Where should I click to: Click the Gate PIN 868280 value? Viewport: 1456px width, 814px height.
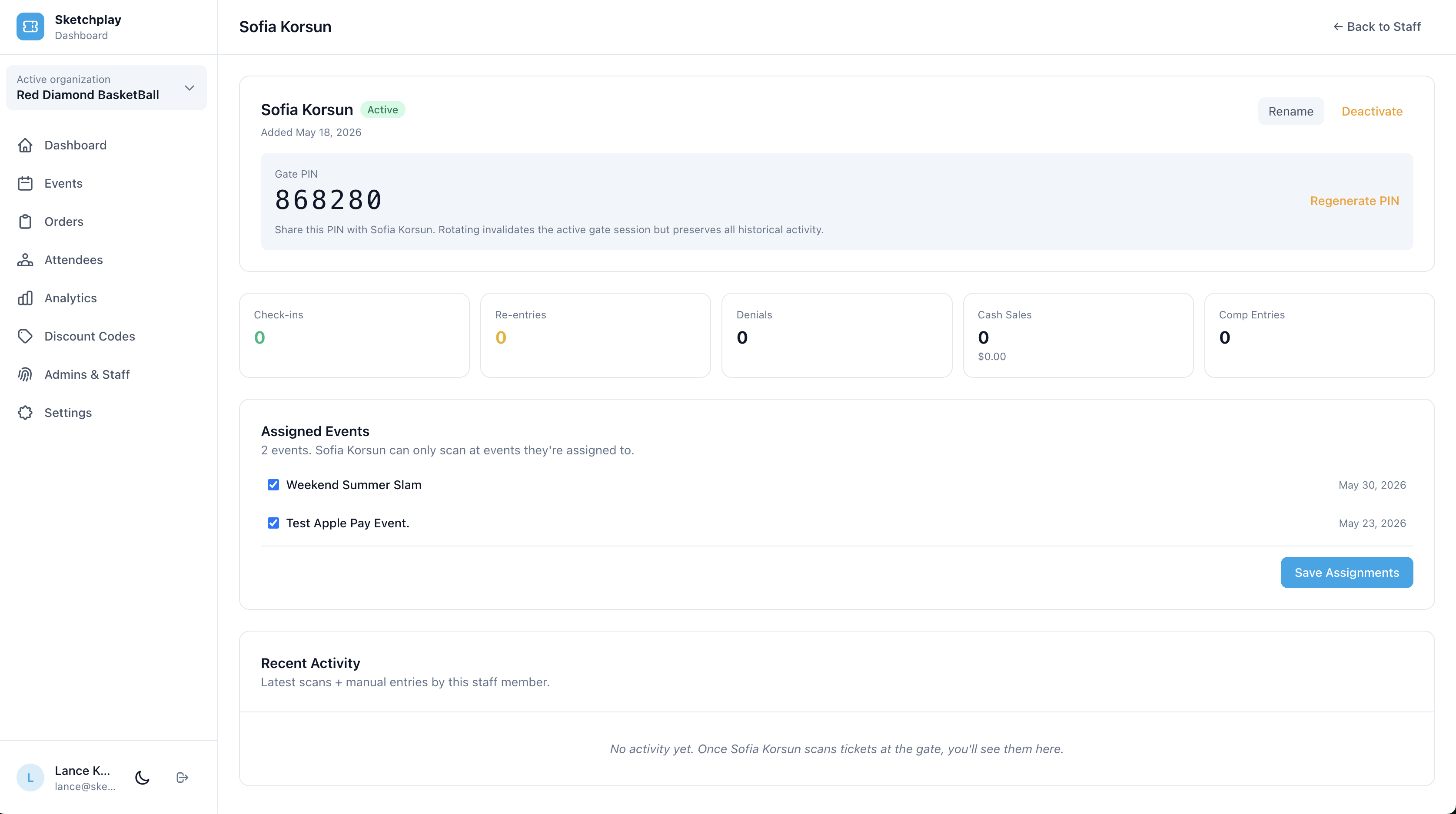329,200
